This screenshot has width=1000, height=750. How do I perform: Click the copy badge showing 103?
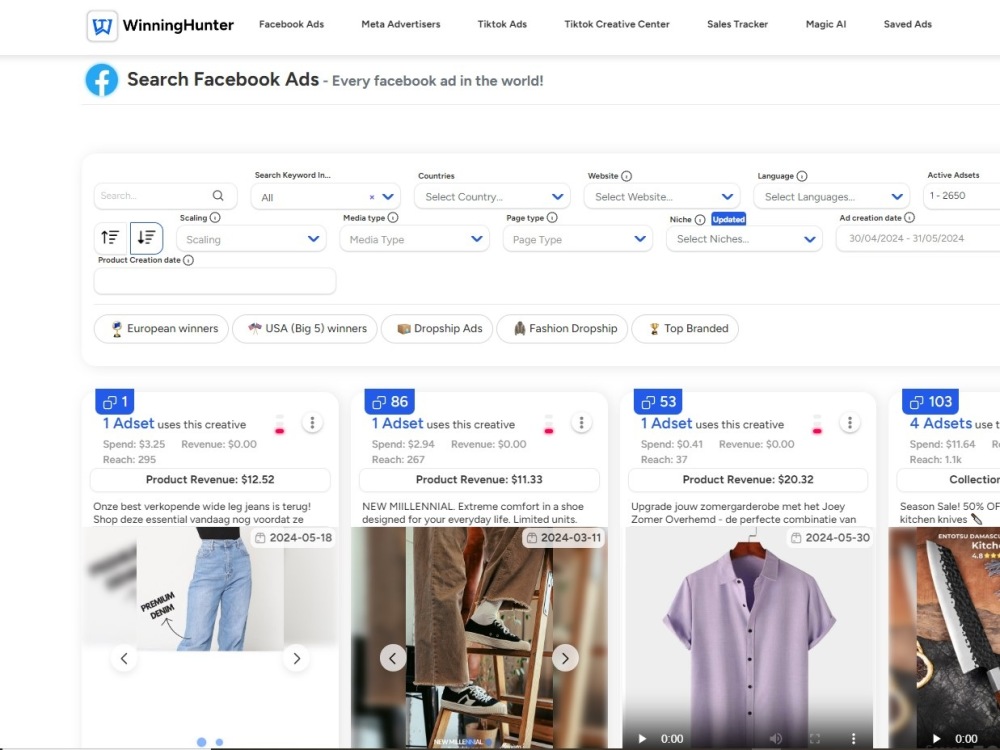pos(930,402)
